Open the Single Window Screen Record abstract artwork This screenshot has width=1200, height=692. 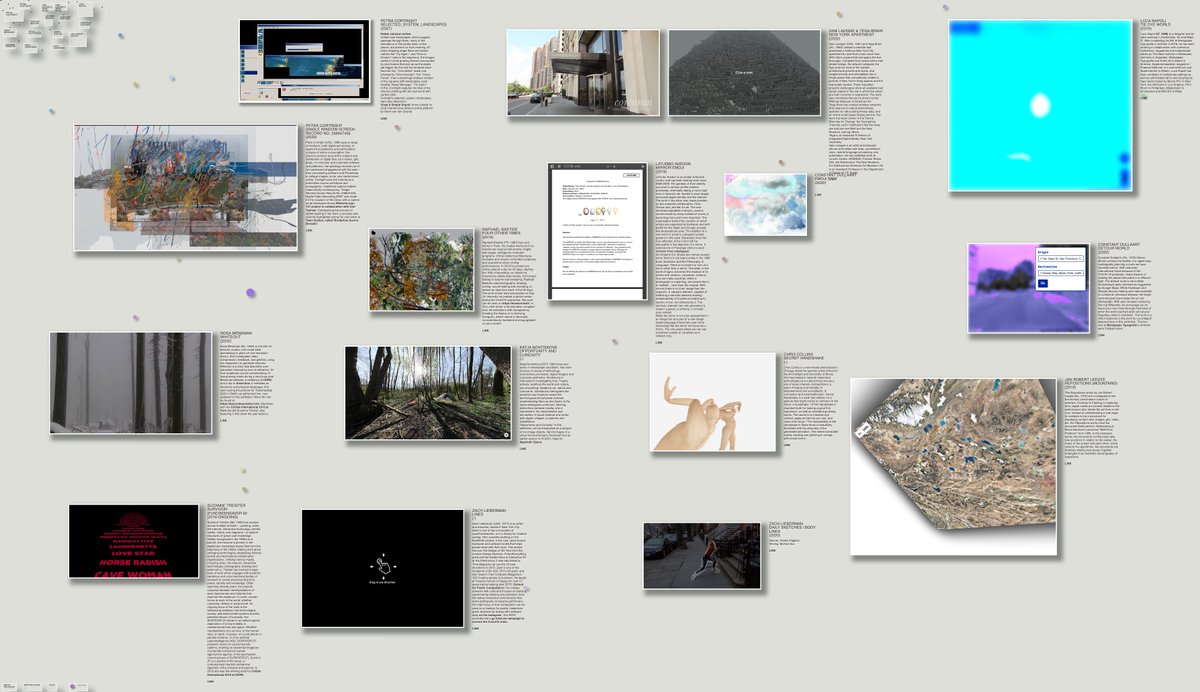click(x=186, y=188)
